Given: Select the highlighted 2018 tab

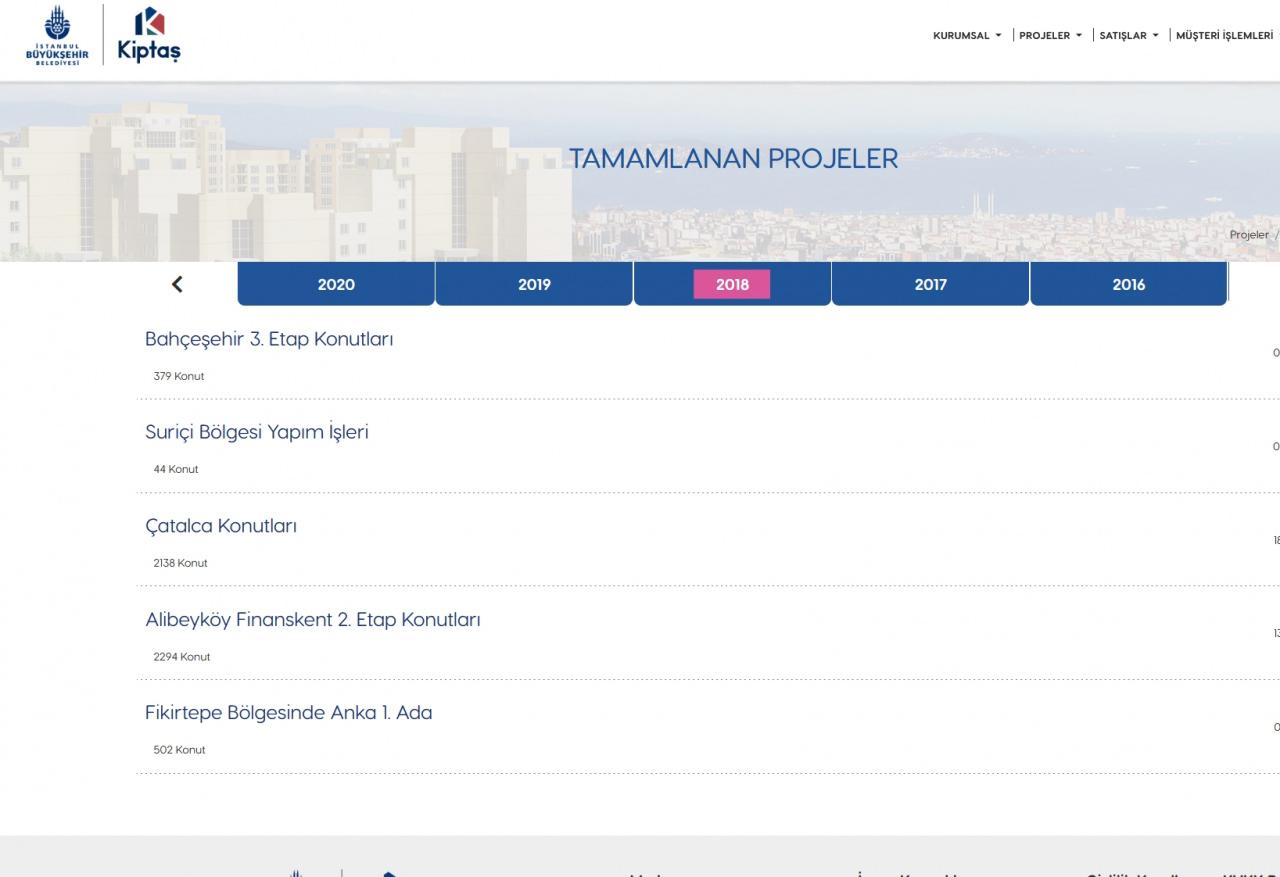Looking at the screenshot, I should (732, 285).
